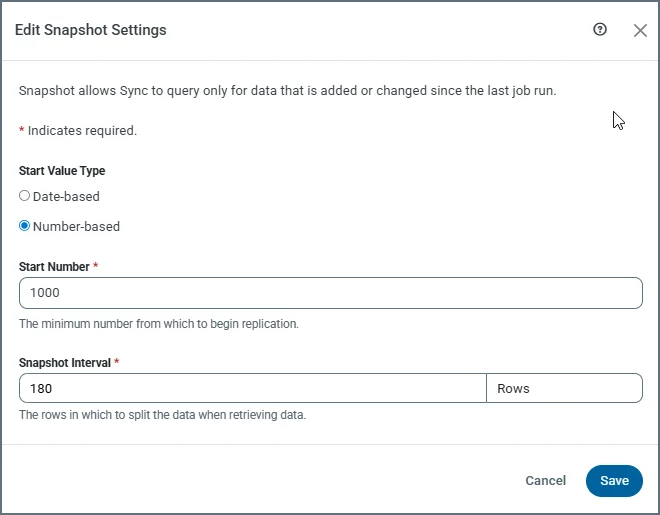660x515 pixels.
Task: Click the 'rows in which to split the data' hint
Action: click(x=162, y=415)
